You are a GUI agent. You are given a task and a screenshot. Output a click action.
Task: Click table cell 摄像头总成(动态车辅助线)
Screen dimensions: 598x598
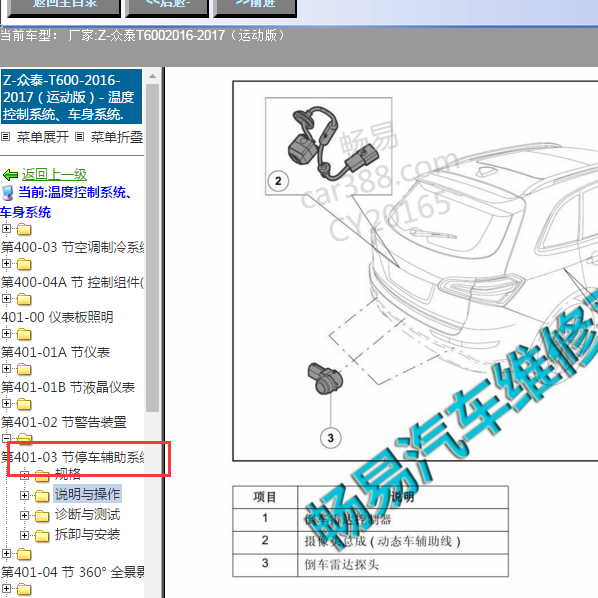pyautogui.click(x=403, y=542)
